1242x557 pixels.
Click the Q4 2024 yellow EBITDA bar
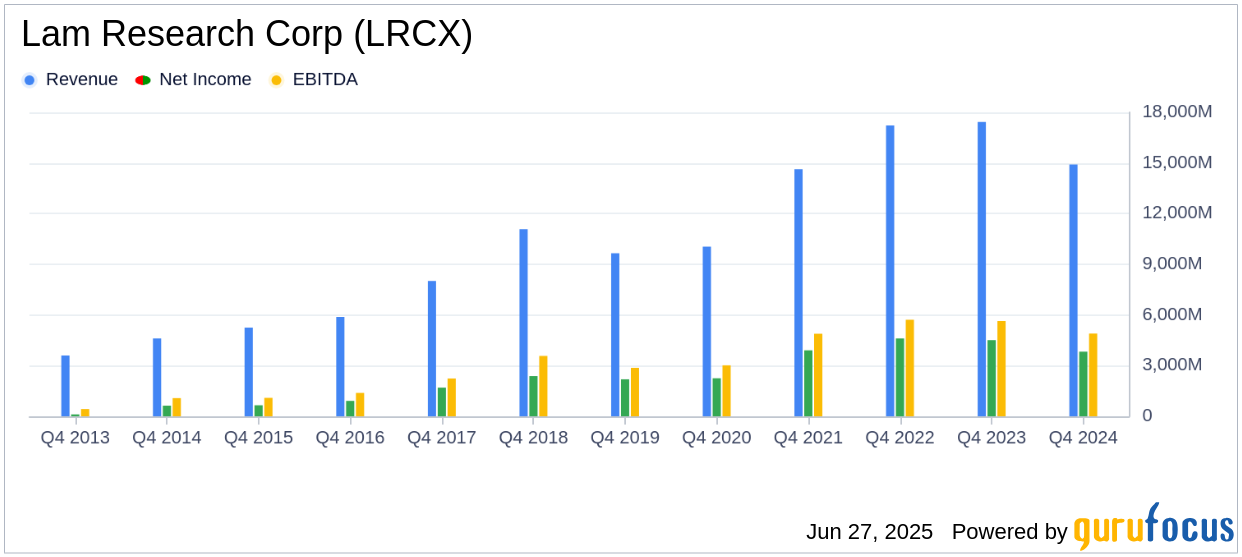[1093, 375]
